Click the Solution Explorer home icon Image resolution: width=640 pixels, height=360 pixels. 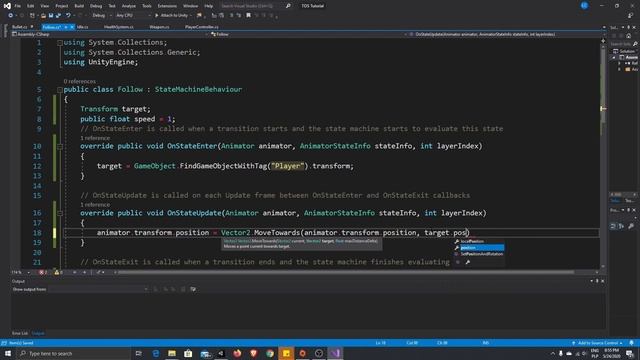point(629,36)
